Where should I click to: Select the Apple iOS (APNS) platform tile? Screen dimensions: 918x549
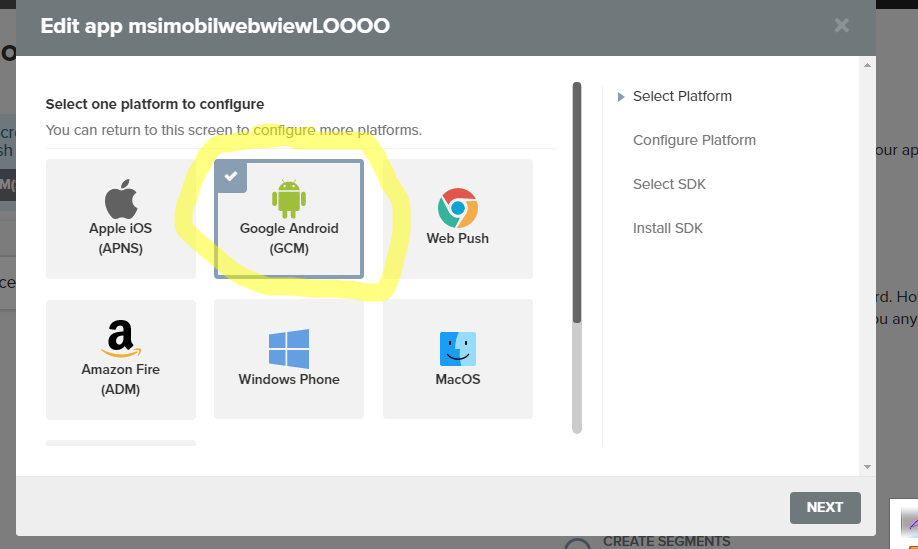coord(121,219)
